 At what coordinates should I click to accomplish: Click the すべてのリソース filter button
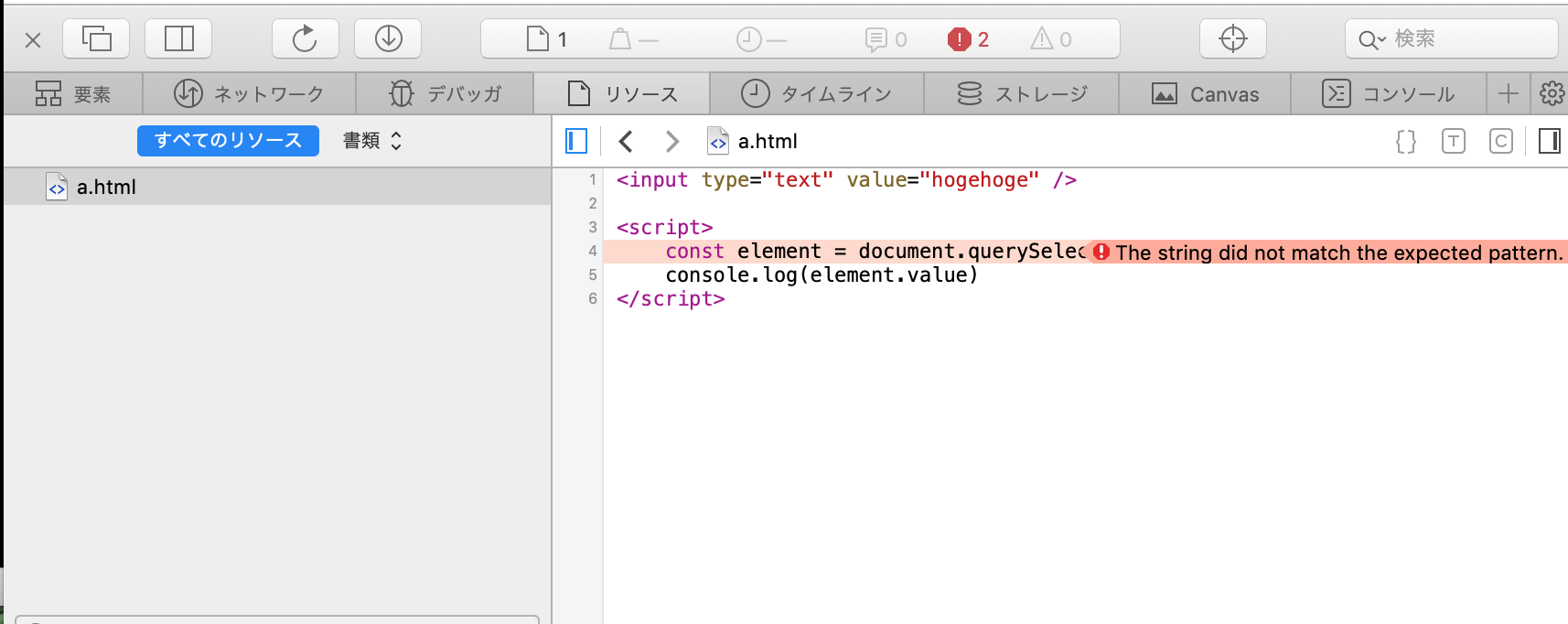click(228, 140)
